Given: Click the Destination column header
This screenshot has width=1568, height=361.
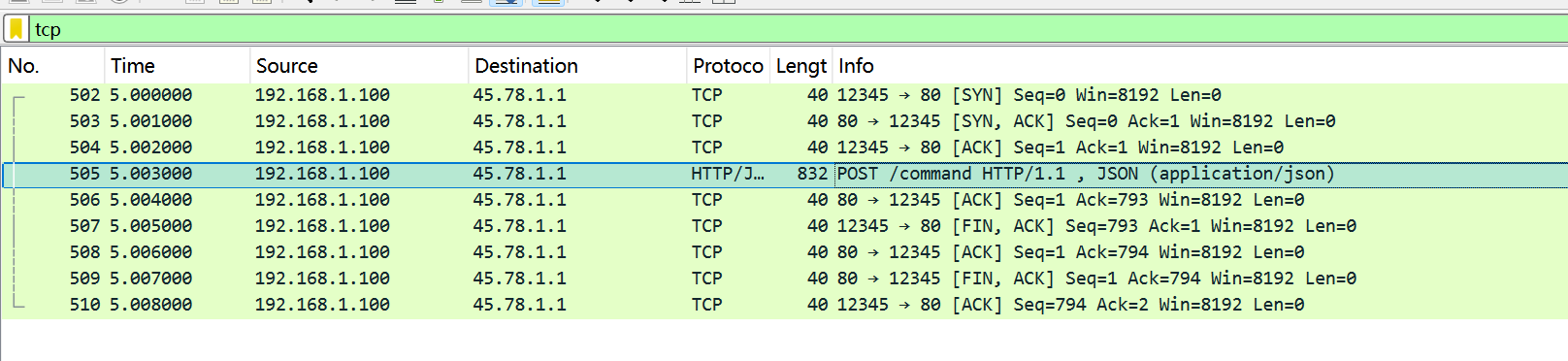Looking at the screenshot, I should (x=577, y=66).
